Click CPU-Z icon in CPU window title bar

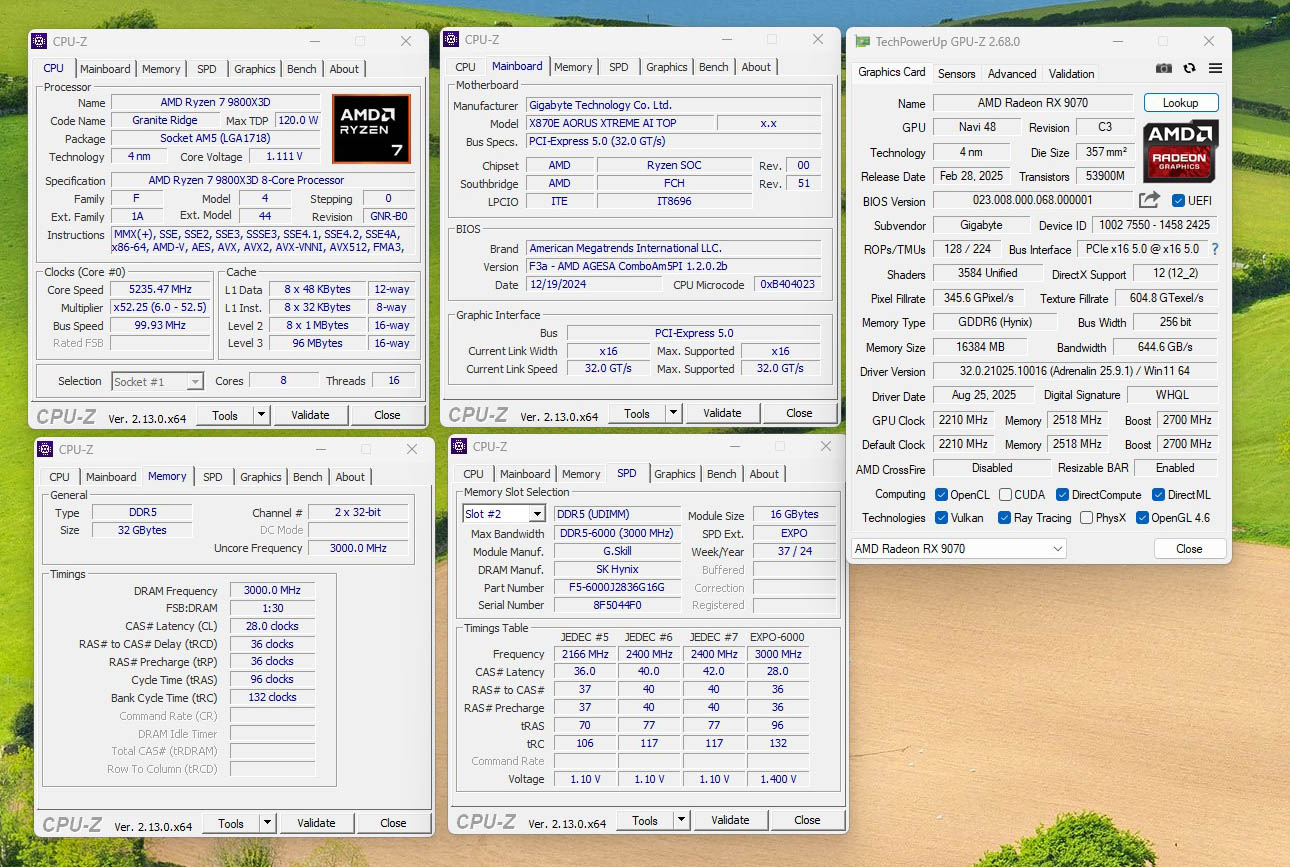tap(39, 41)
